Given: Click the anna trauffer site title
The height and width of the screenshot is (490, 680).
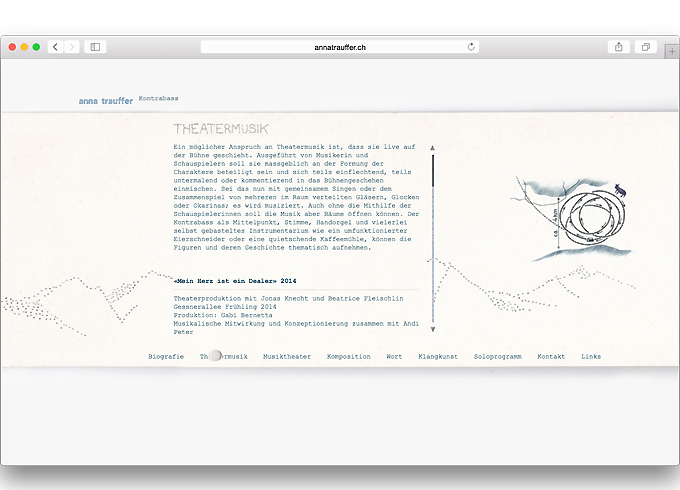Looking at the screenshot, I should tap(105, 101).
